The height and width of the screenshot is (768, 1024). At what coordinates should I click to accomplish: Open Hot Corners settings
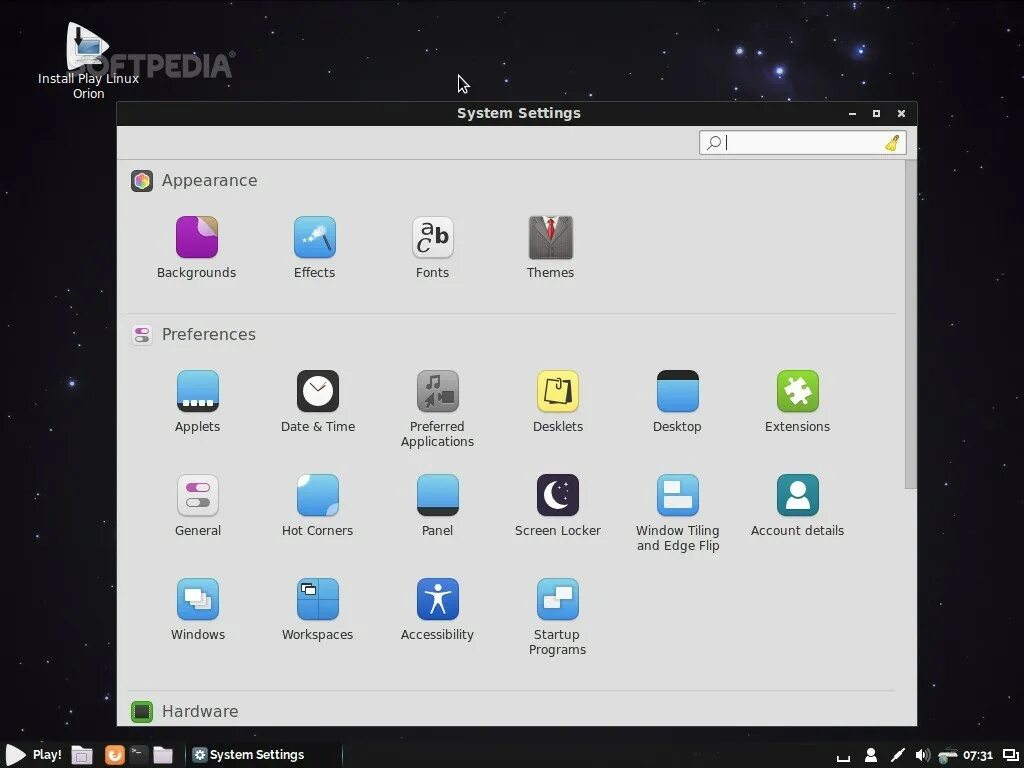317,505
